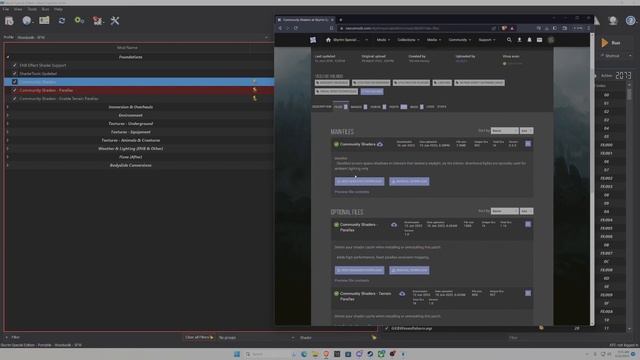Click the Run button

(616, 43)
